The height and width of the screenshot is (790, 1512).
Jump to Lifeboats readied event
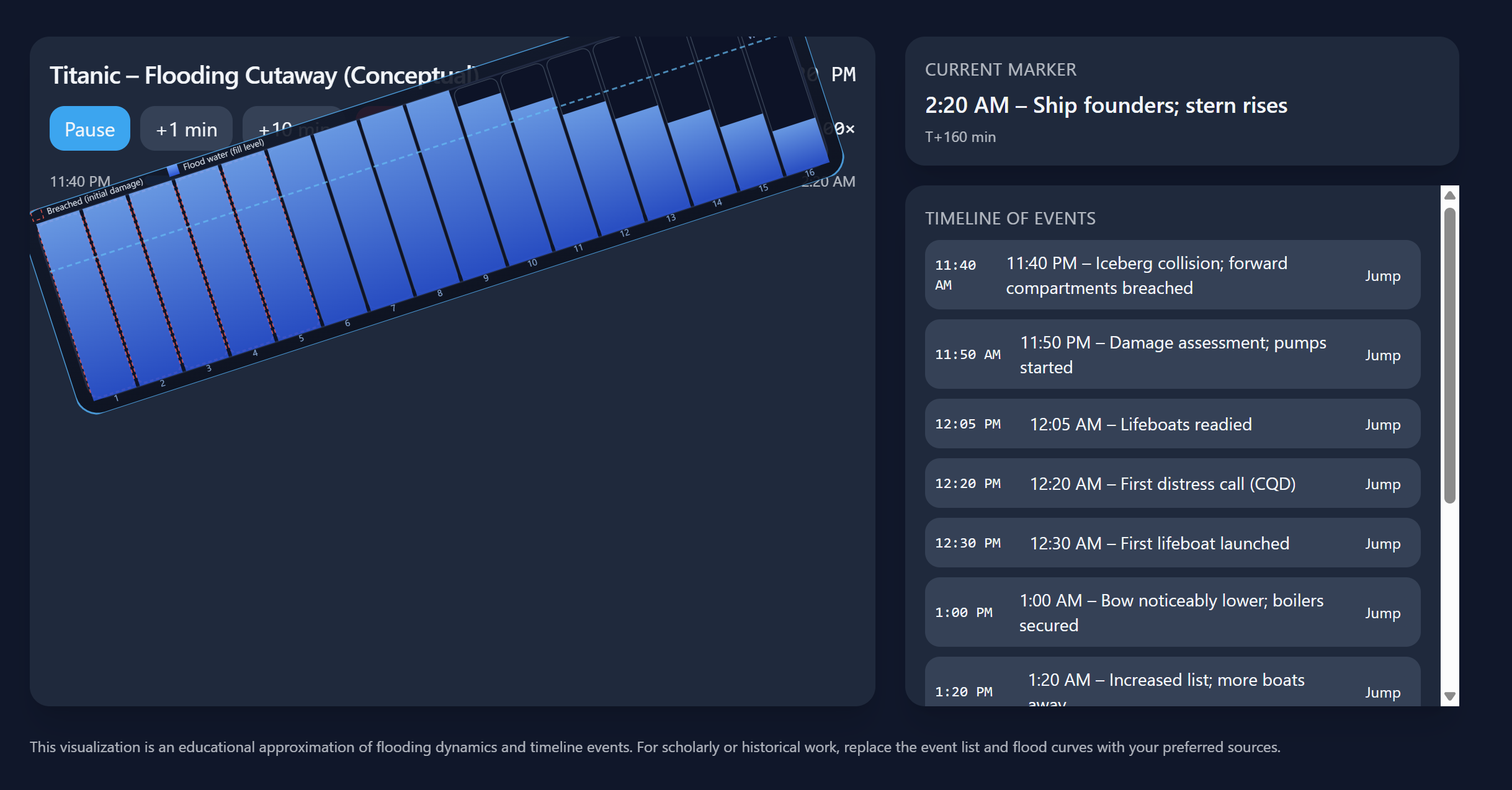pyautogui.click(x=1382, y=424)
